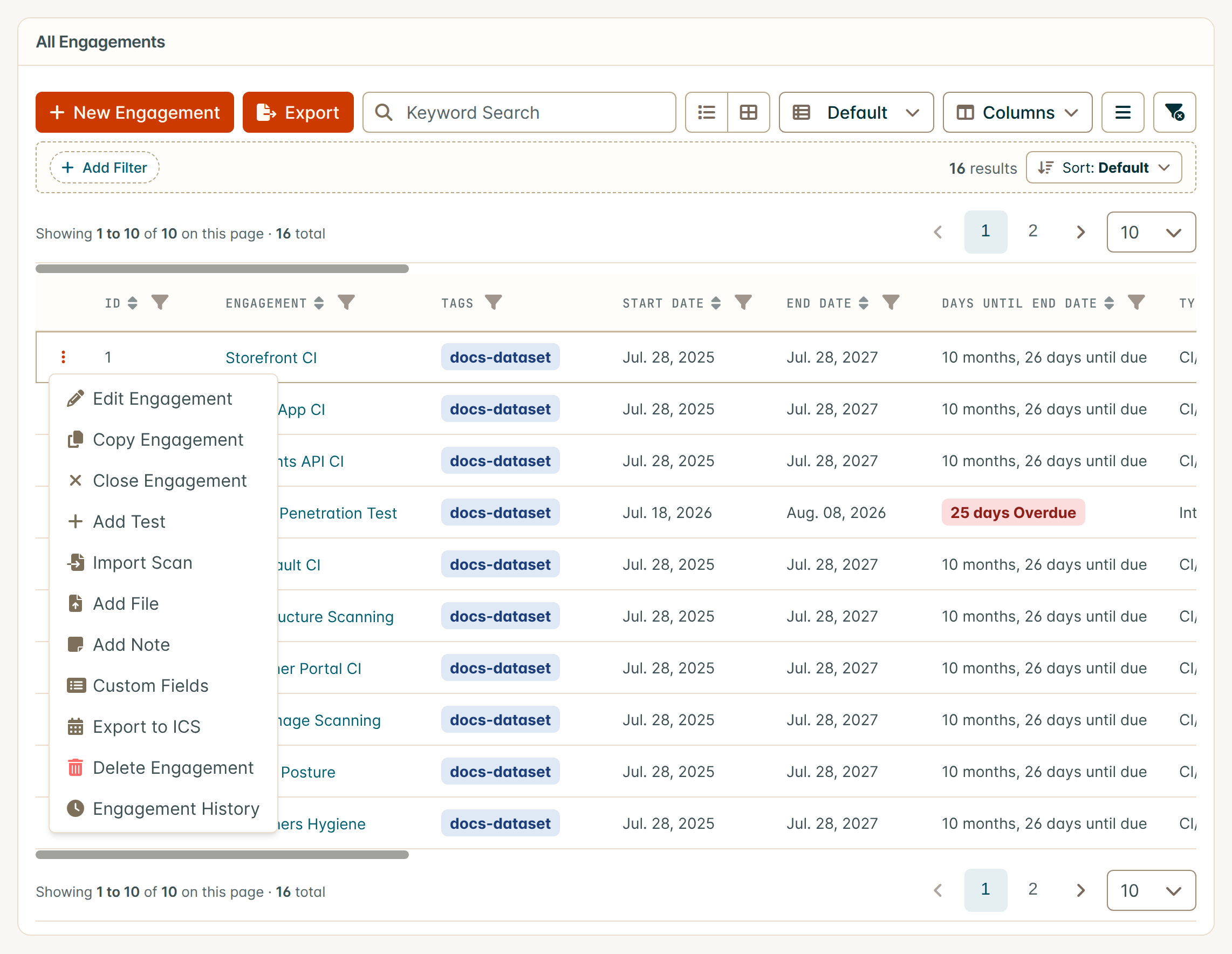Sort by Days Until End Date arrows
The width and height of the screenshot is (1232, 954).
[1109, 303]
